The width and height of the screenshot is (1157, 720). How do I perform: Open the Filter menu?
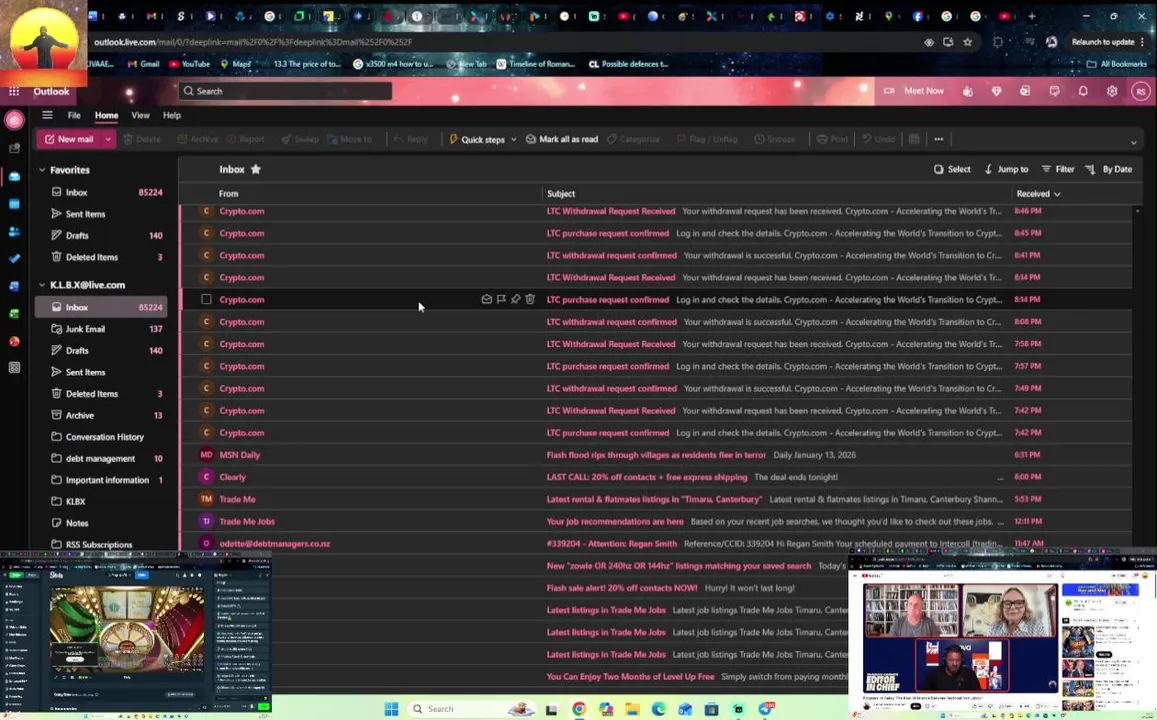pyautogui.click(x=1057, y=169)
